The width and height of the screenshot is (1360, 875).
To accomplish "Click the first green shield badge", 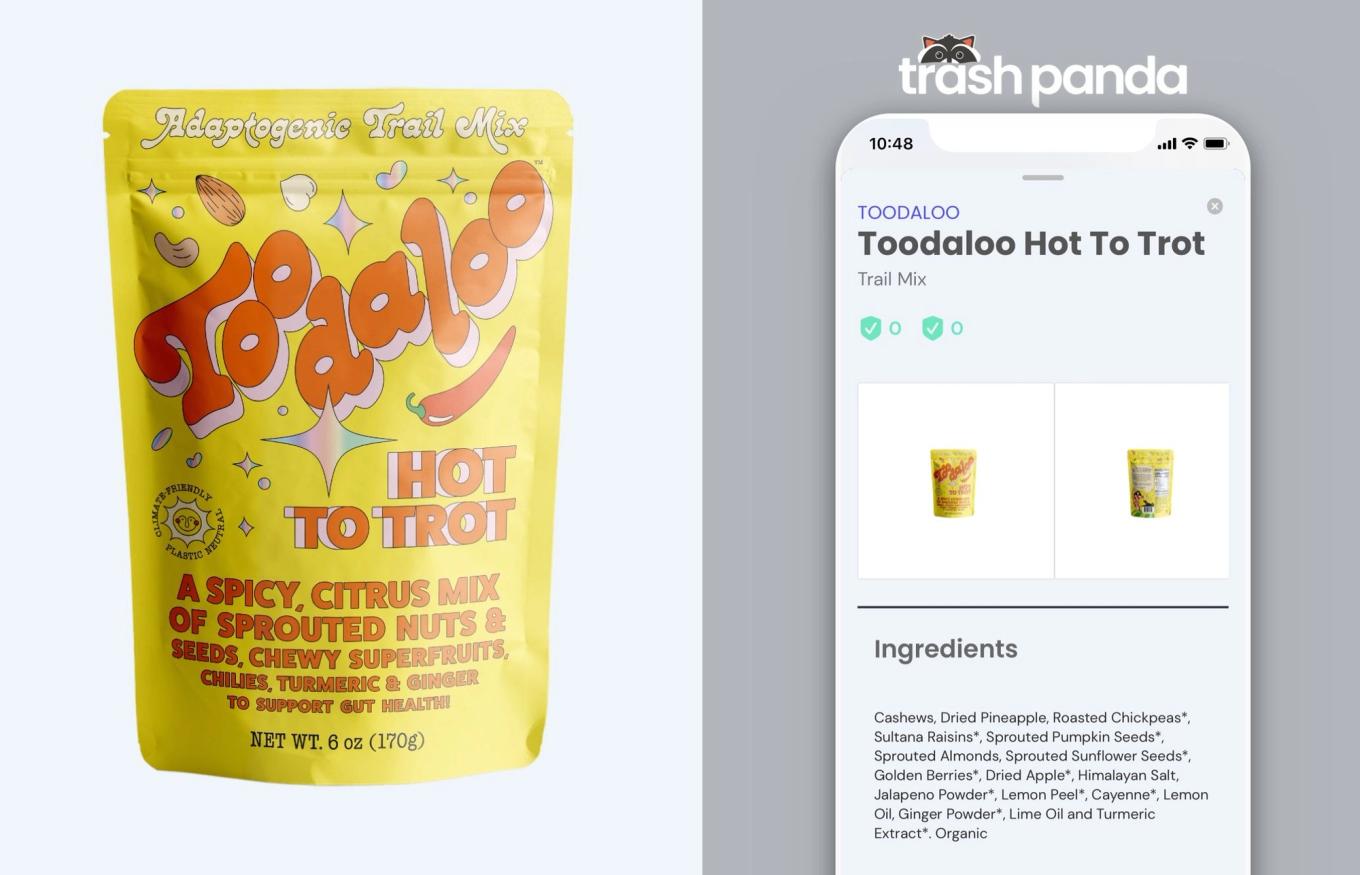I will click(871, 328).
